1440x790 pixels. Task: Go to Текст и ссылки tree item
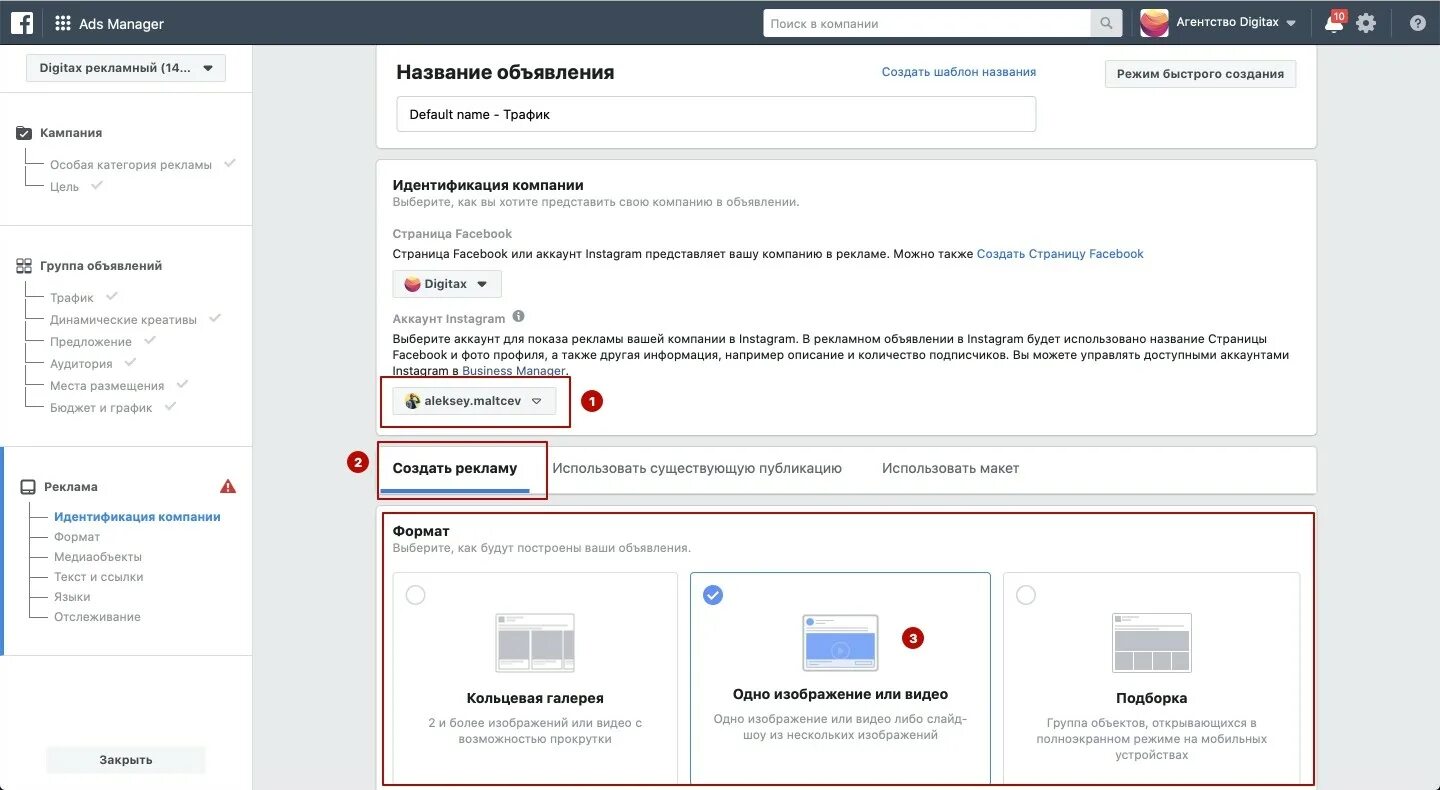(x=99, y=577)
